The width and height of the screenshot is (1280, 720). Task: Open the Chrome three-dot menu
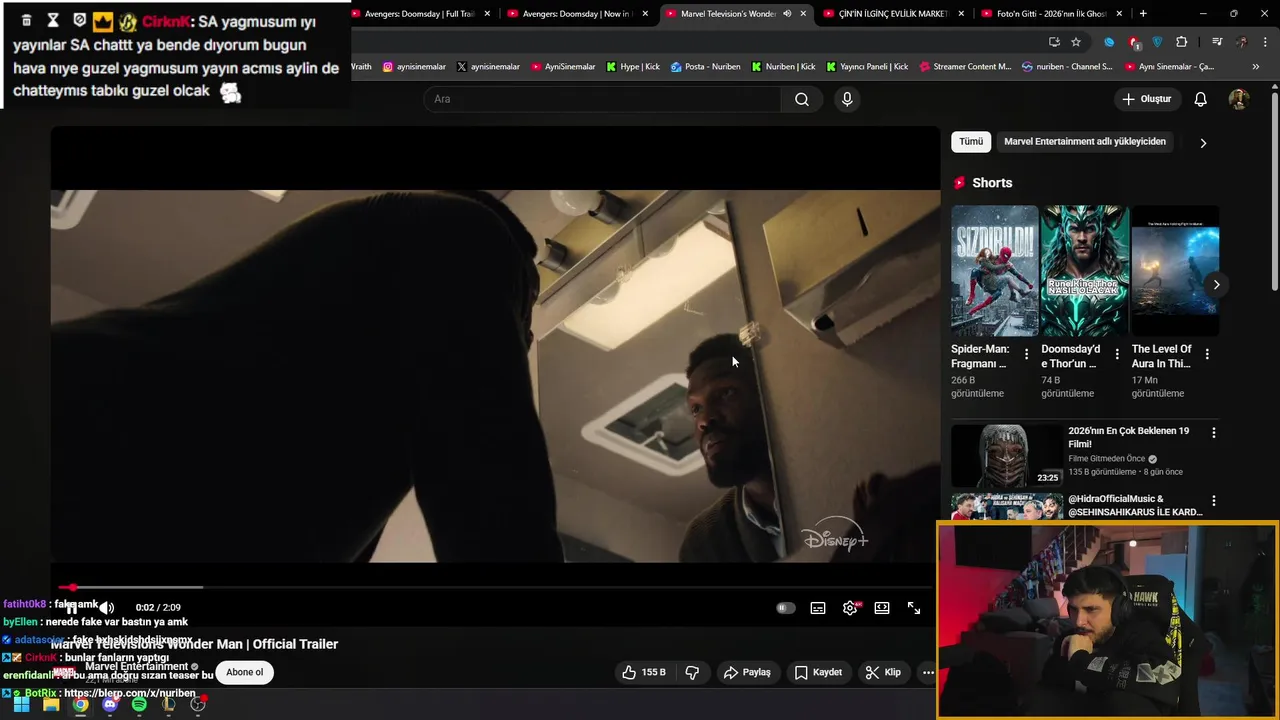pos(1264,42)
